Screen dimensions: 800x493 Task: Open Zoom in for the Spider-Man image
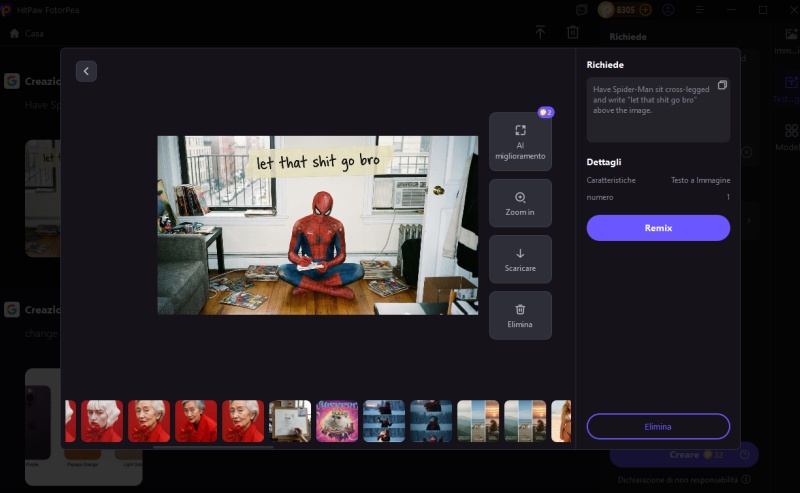(x=520, y=203)
